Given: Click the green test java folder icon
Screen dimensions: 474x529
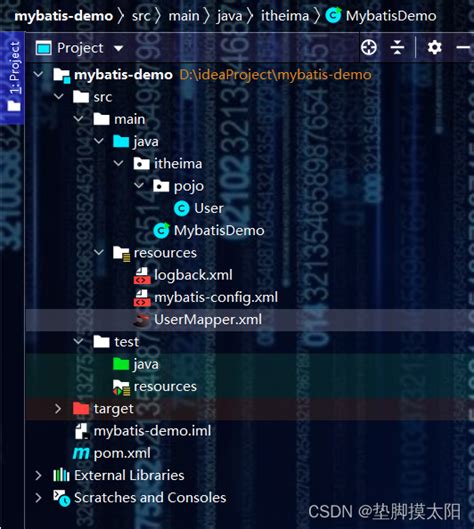Looking at the screenshot, I should click(x=121, y=364).
